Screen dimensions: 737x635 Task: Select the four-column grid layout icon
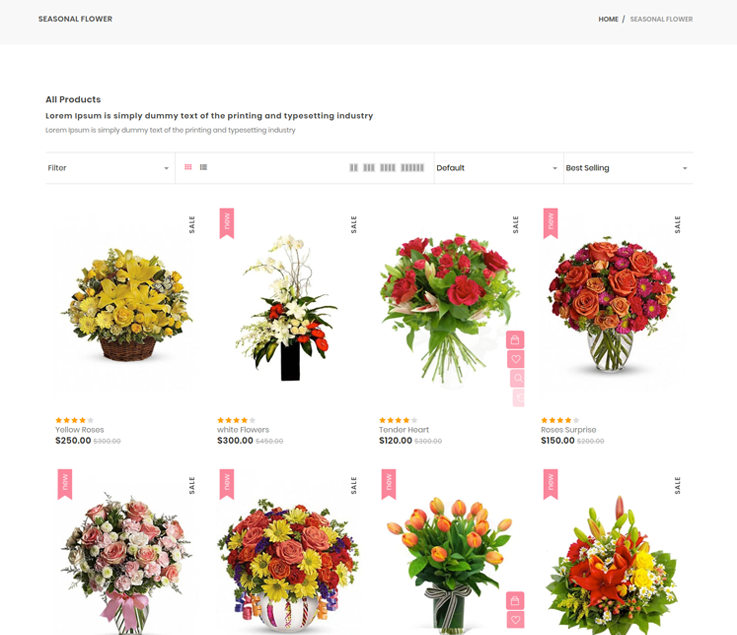(388, 168)
